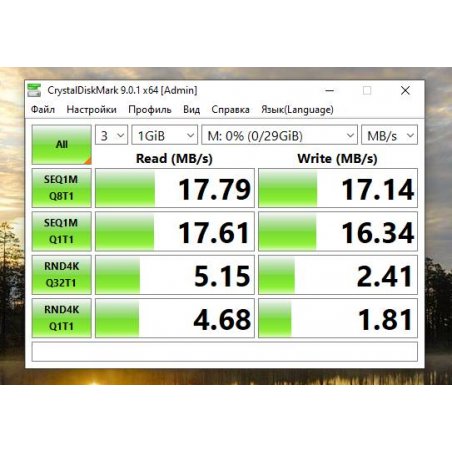Open the Вид menu
452x452 pixels.
click(191, 110)
